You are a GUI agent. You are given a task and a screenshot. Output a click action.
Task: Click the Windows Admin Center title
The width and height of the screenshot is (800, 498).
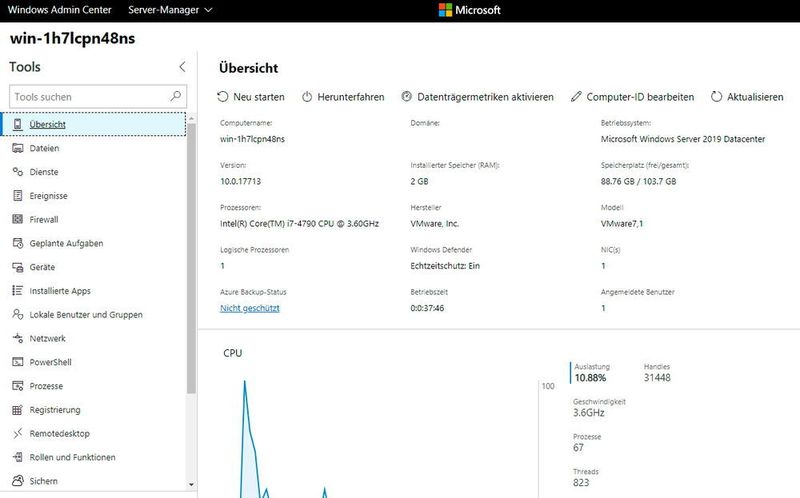tap(60, 10)
